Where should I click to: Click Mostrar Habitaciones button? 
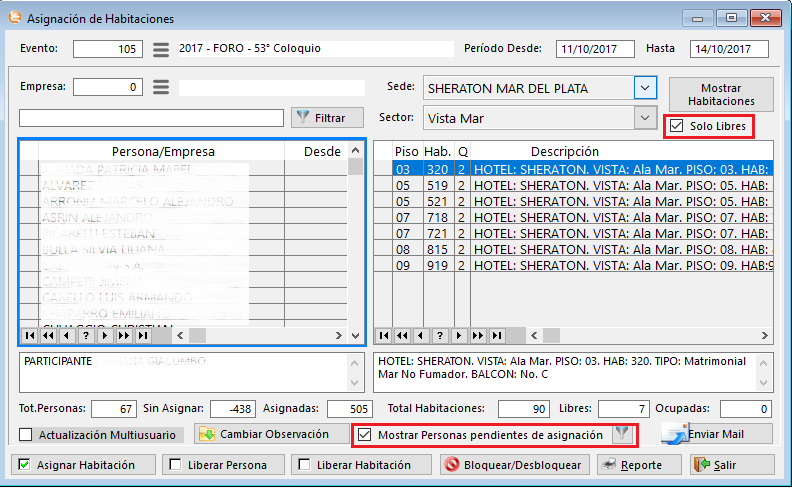(x=720, y=95)
